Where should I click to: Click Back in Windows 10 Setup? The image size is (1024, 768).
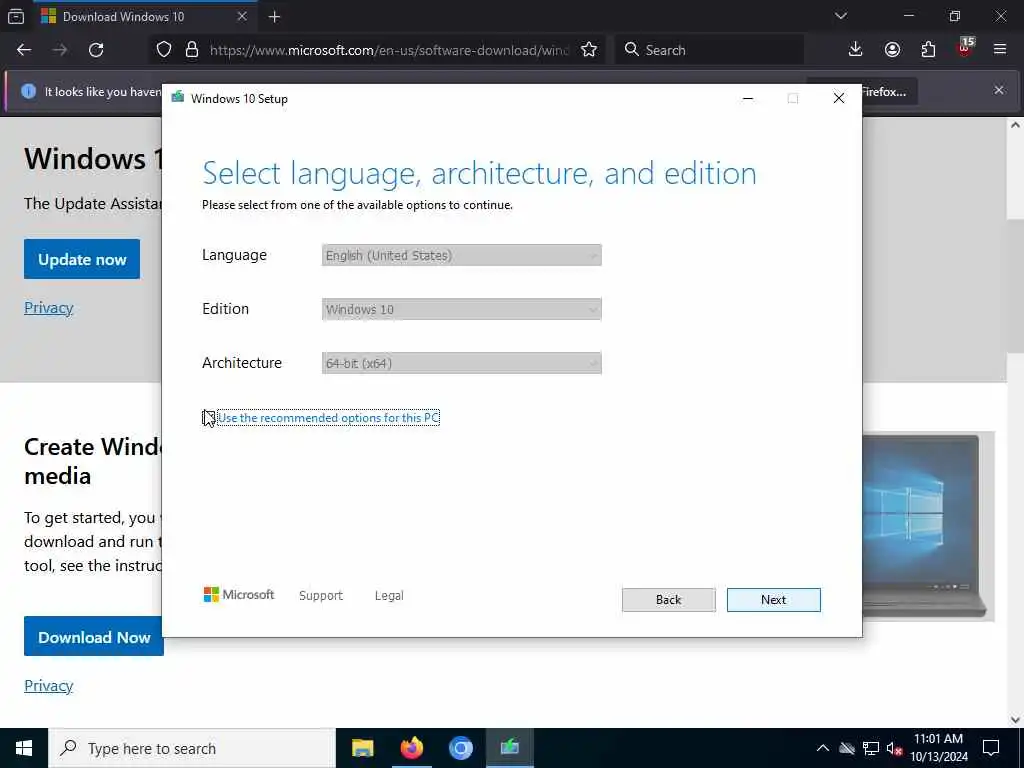coord(669,600)
